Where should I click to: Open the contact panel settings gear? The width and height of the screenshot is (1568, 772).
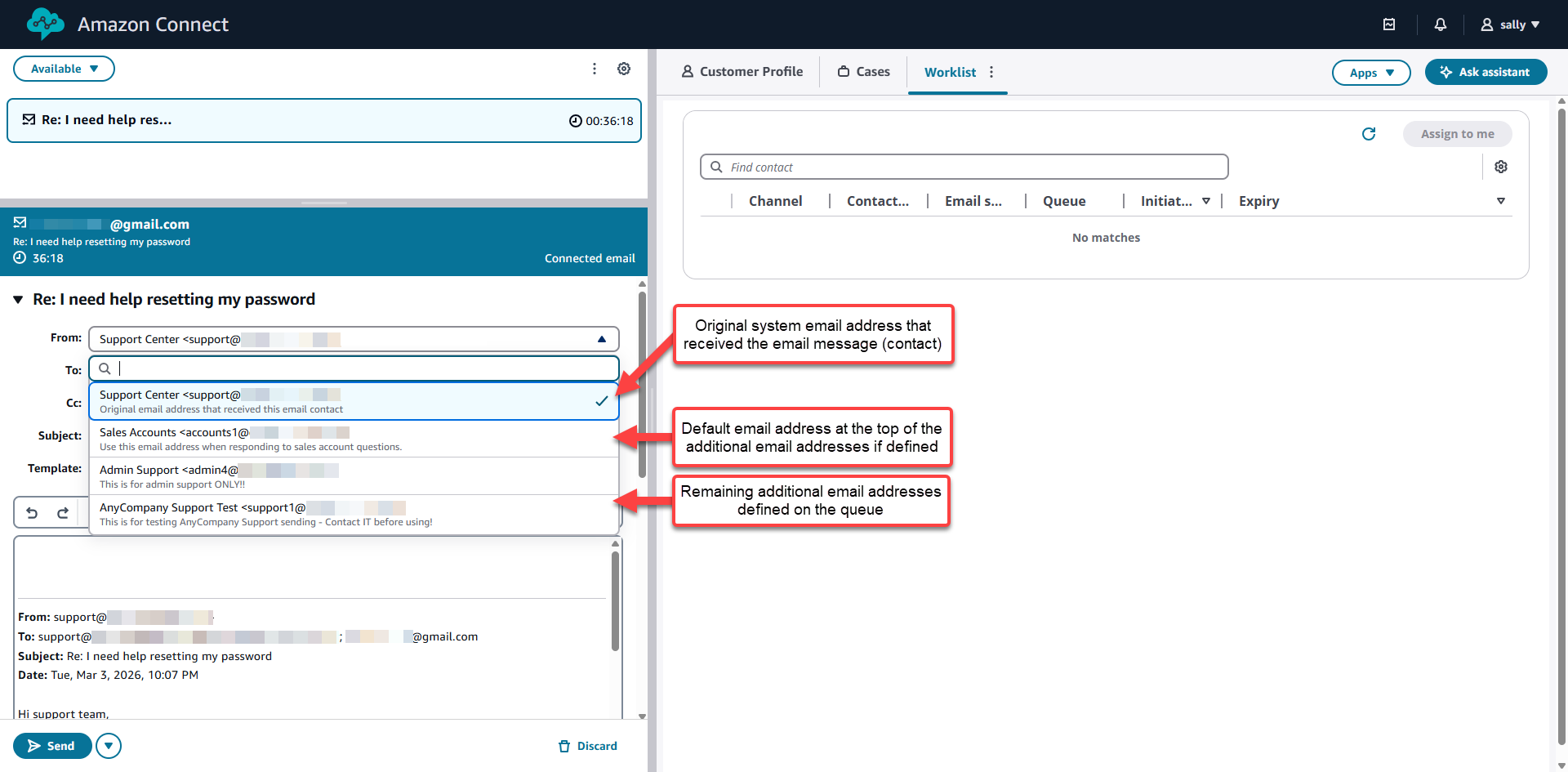624,69
